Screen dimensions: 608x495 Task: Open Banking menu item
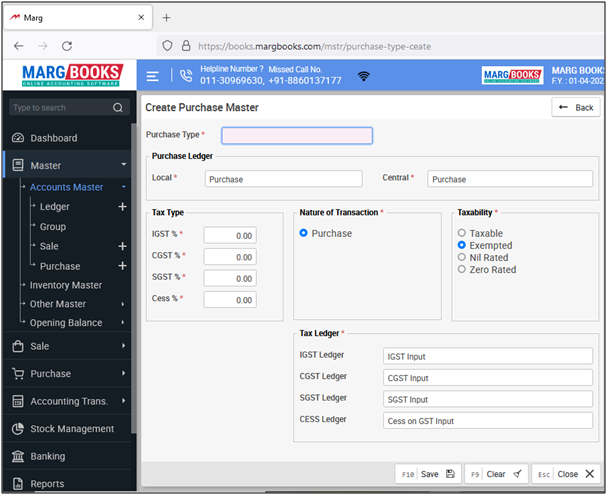[48, 456]
